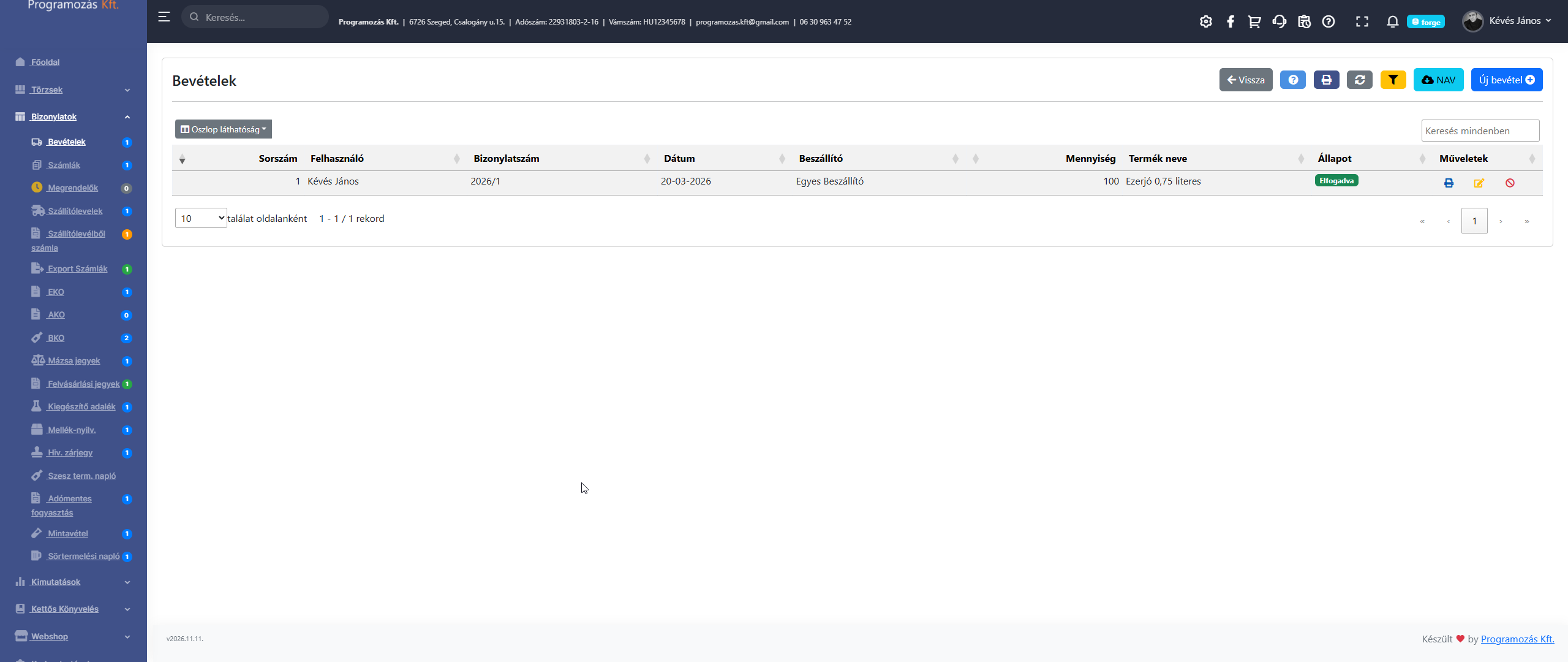
Task: Toggle sidebar with hamburger menu
Action: pos(164,17)
